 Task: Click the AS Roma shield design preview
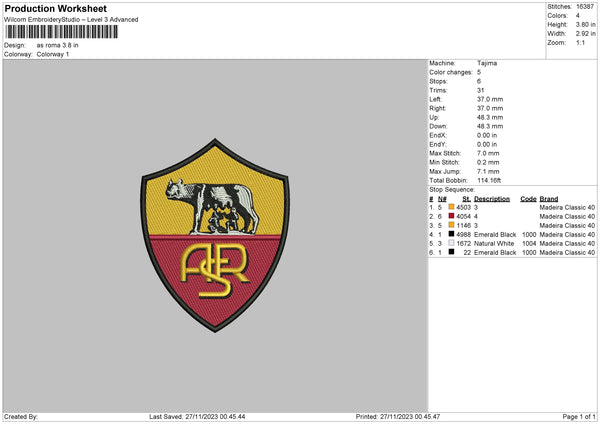[x=215, y=235]
